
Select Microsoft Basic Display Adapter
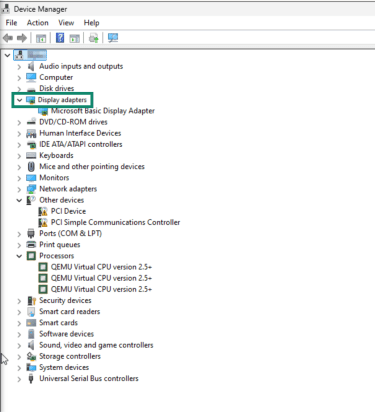103,111
